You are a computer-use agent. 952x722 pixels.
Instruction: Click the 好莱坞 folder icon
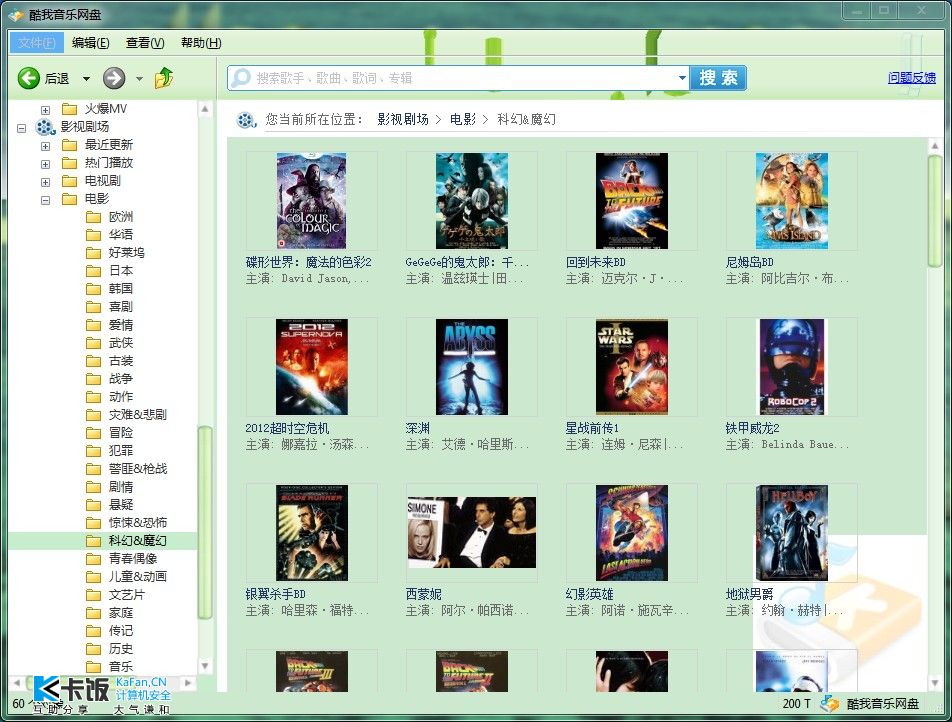[94, 253]
